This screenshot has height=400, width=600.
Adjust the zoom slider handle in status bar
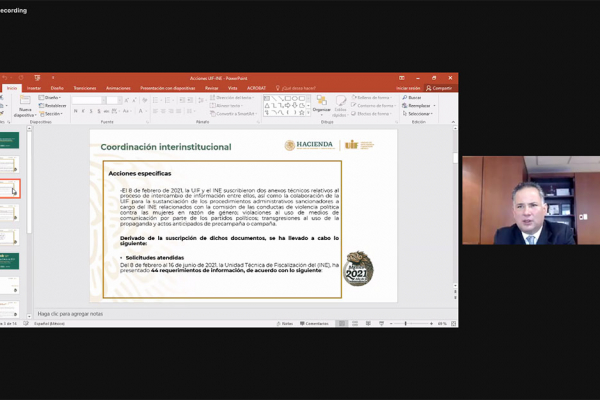point(406,324)
